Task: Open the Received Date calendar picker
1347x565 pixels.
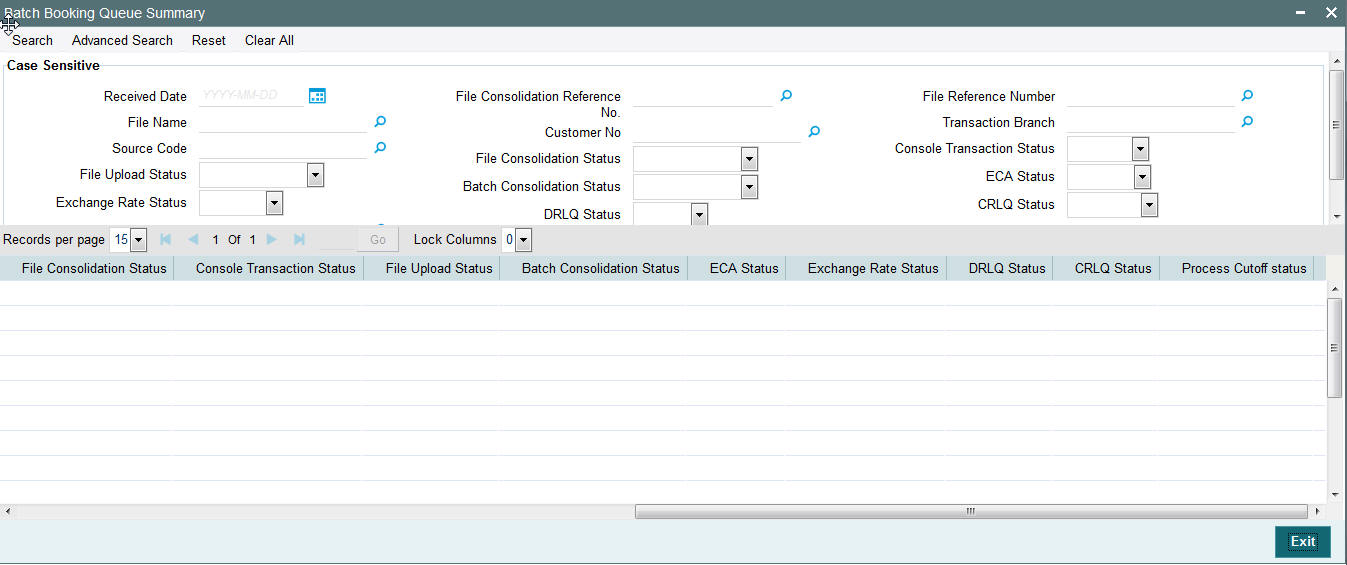Action: [317, 96]
